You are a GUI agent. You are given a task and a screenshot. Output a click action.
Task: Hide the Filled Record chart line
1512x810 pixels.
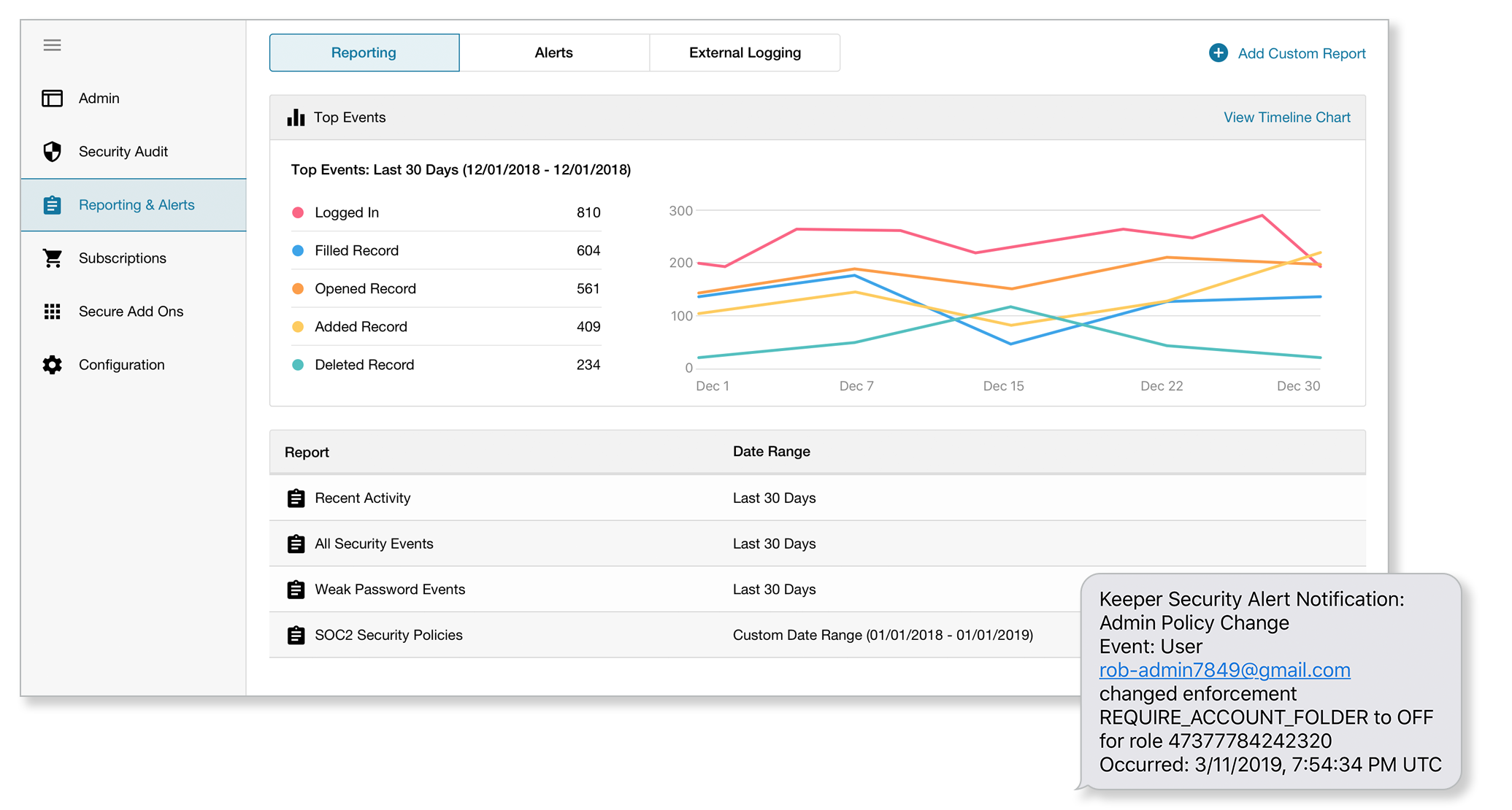[x=299, y=250]
